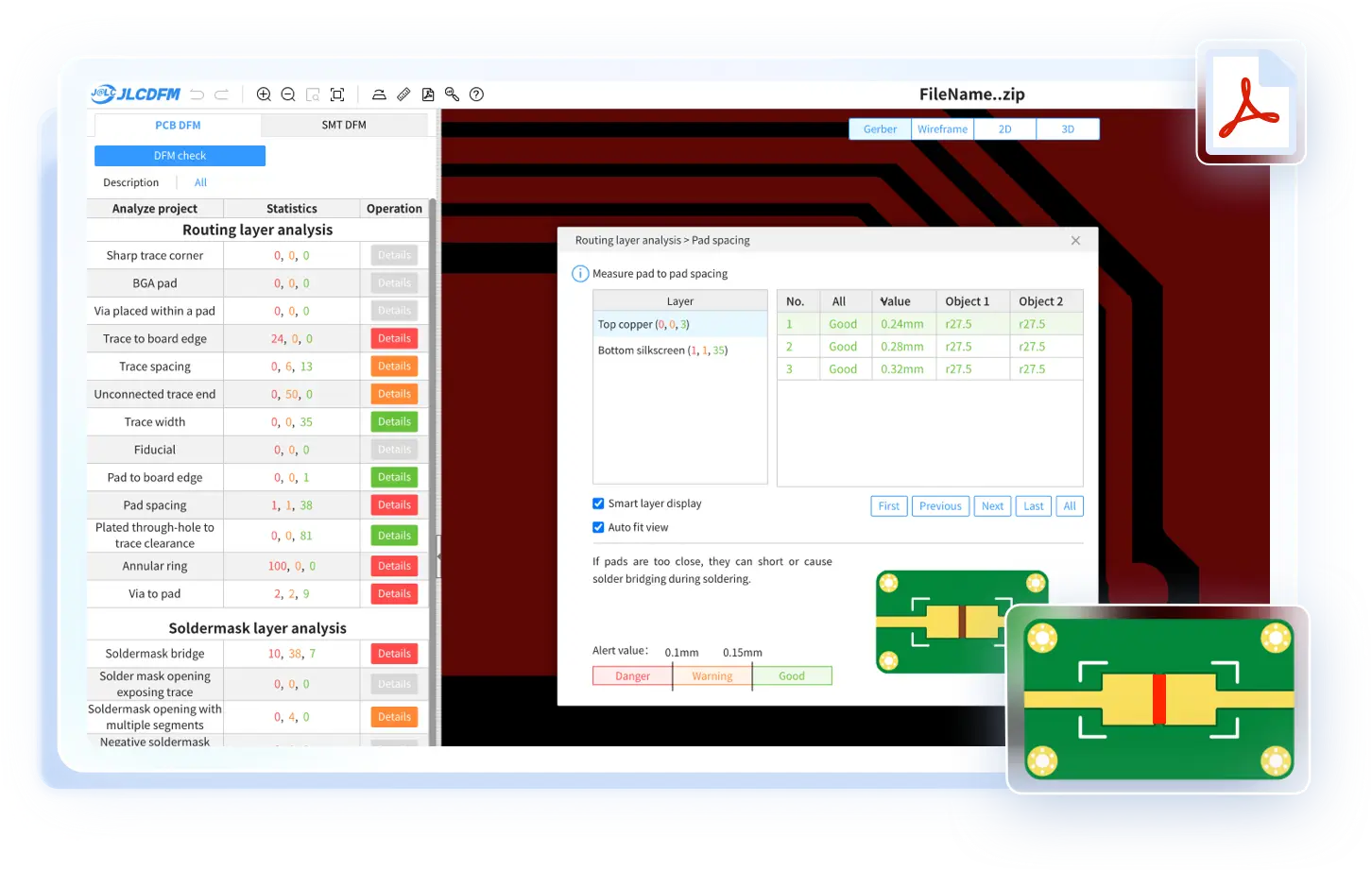
Task: Click the undo arrow icon
Action: 197,94
